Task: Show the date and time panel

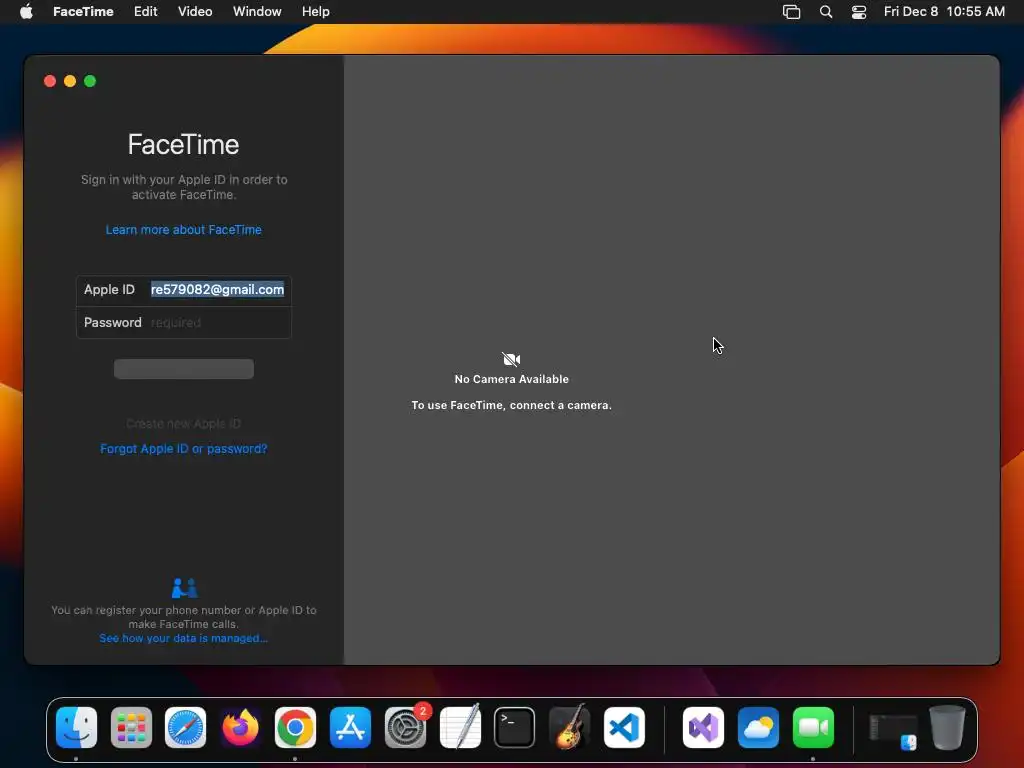Action: (944, 12)
